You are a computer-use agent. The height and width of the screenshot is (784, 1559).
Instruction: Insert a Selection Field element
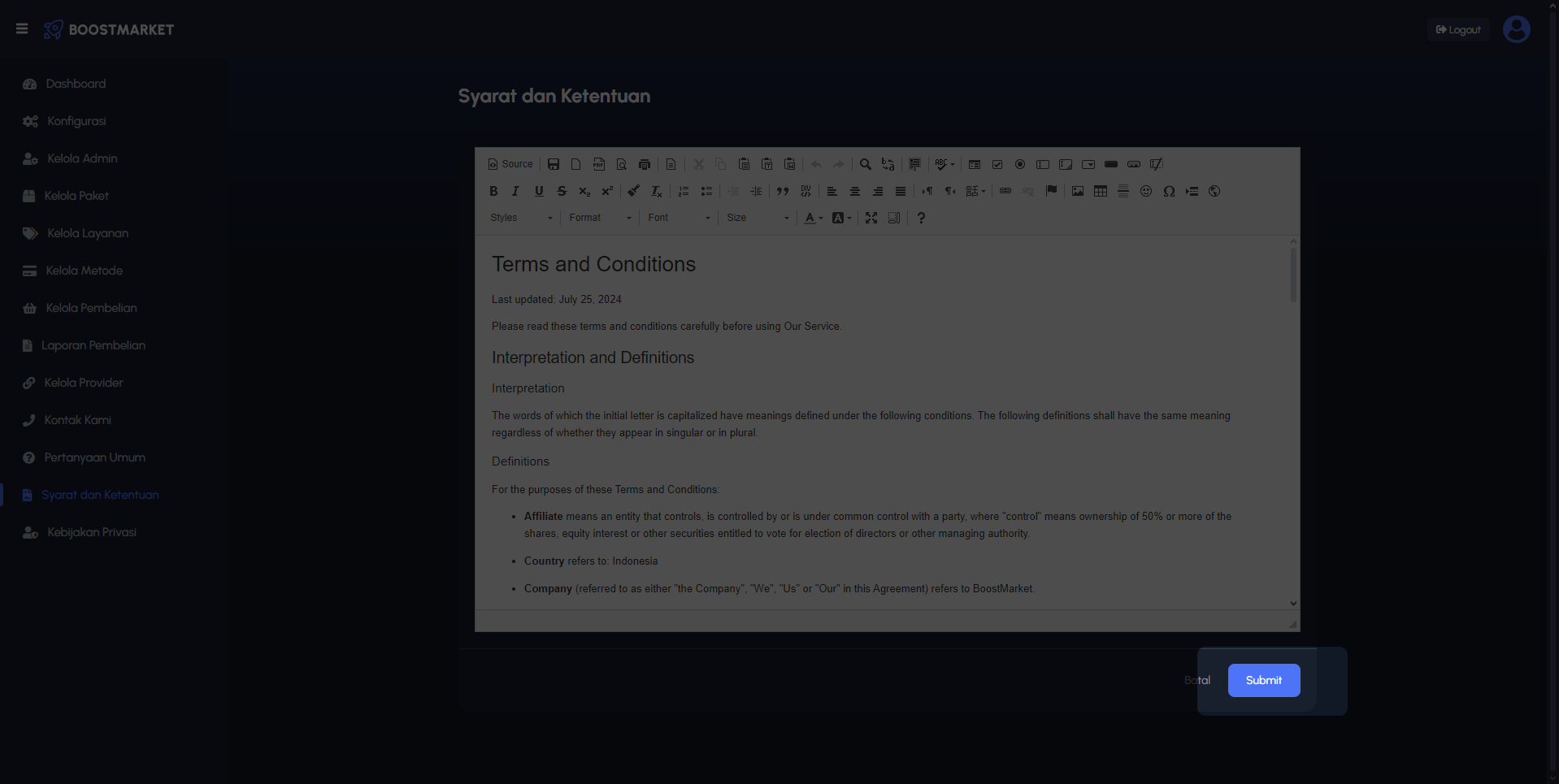pyautogui.click(x=1088, y=164)
